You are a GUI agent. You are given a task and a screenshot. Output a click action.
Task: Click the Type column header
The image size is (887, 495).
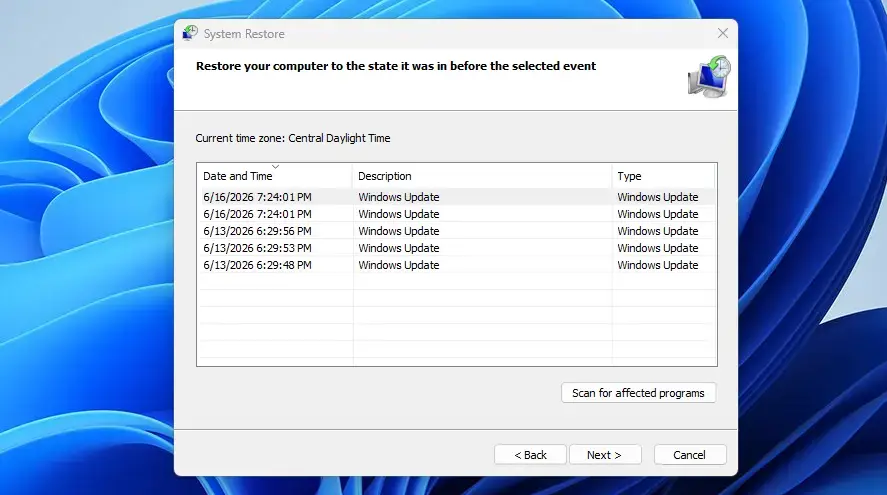[x=663, y=176]
